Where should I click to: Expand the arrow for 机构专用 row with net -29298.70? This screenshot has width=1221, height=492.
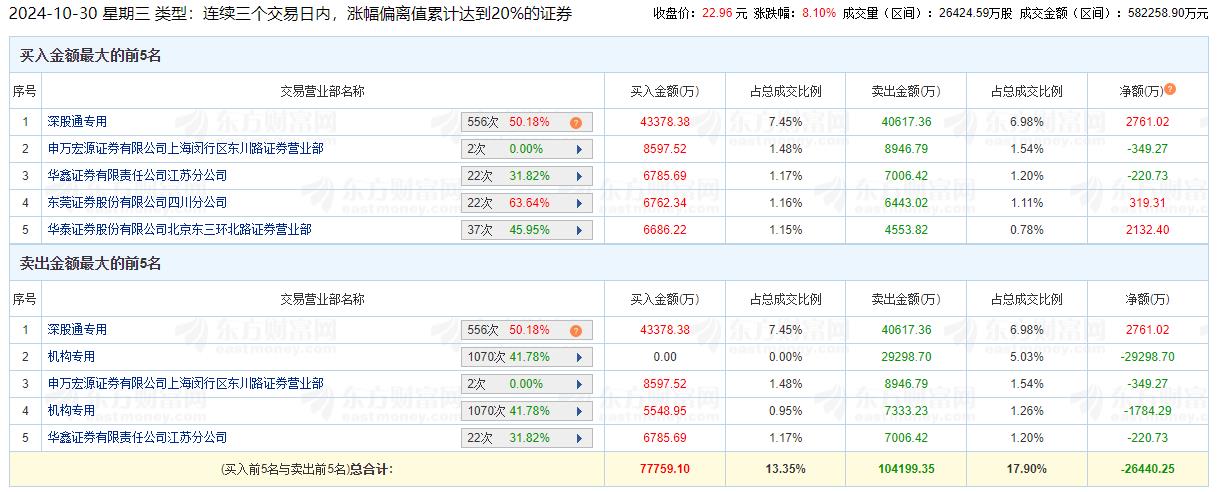tap(579, 357)
